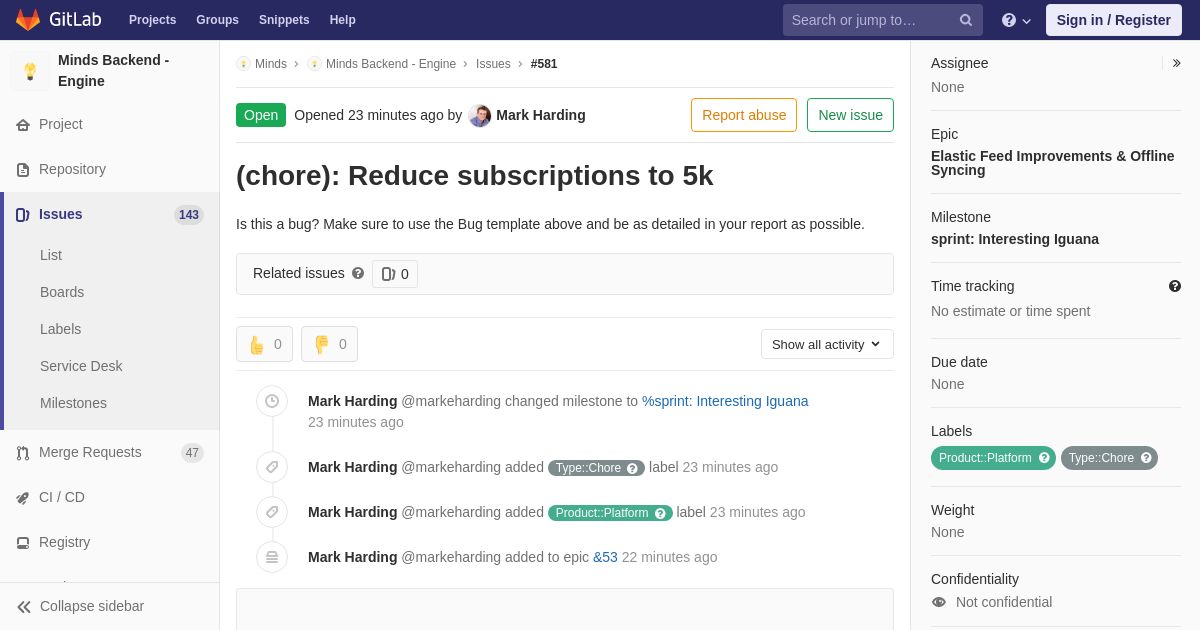Click the Project home icon

pos(23,125)
